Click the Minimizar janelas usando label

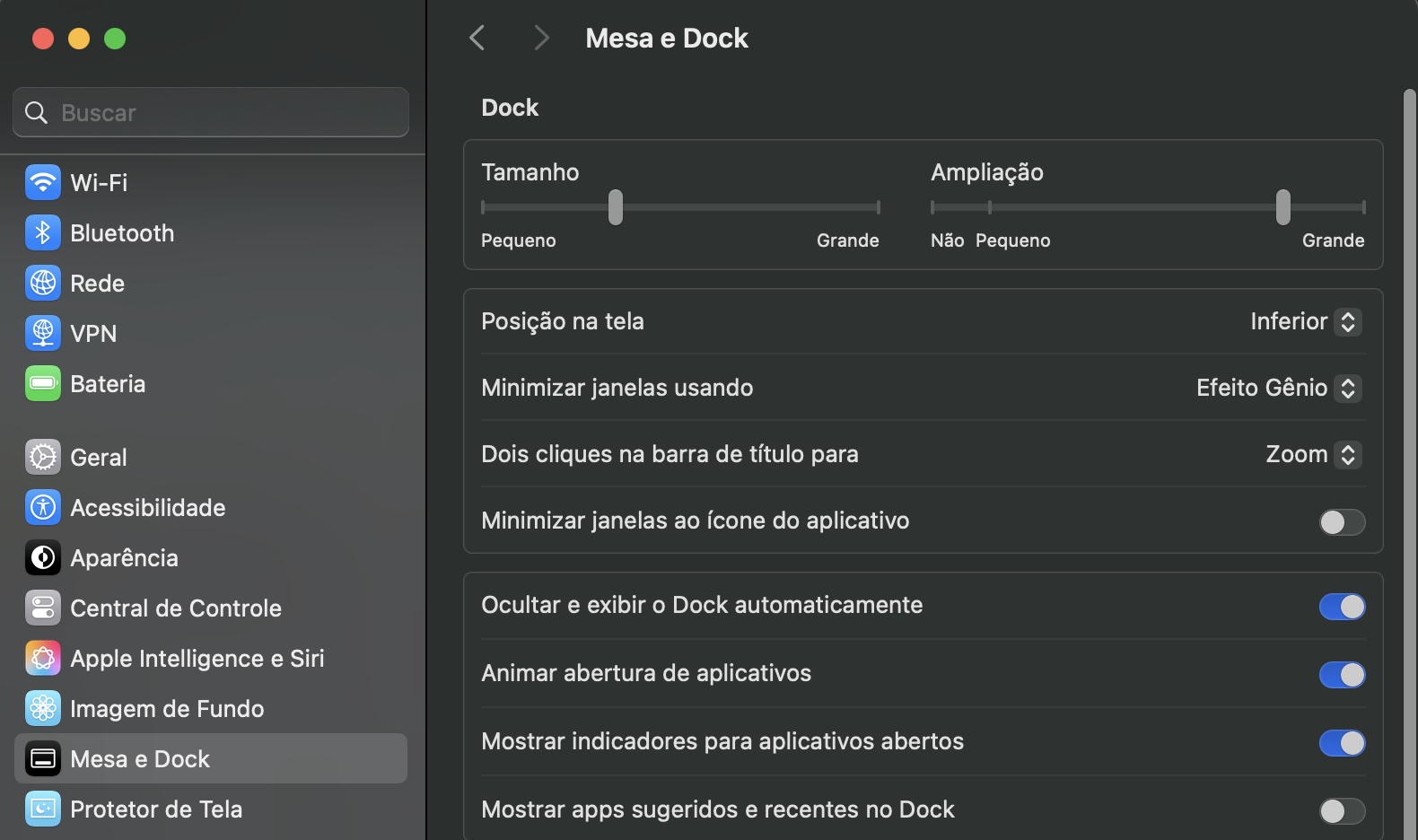pos(617,388)
